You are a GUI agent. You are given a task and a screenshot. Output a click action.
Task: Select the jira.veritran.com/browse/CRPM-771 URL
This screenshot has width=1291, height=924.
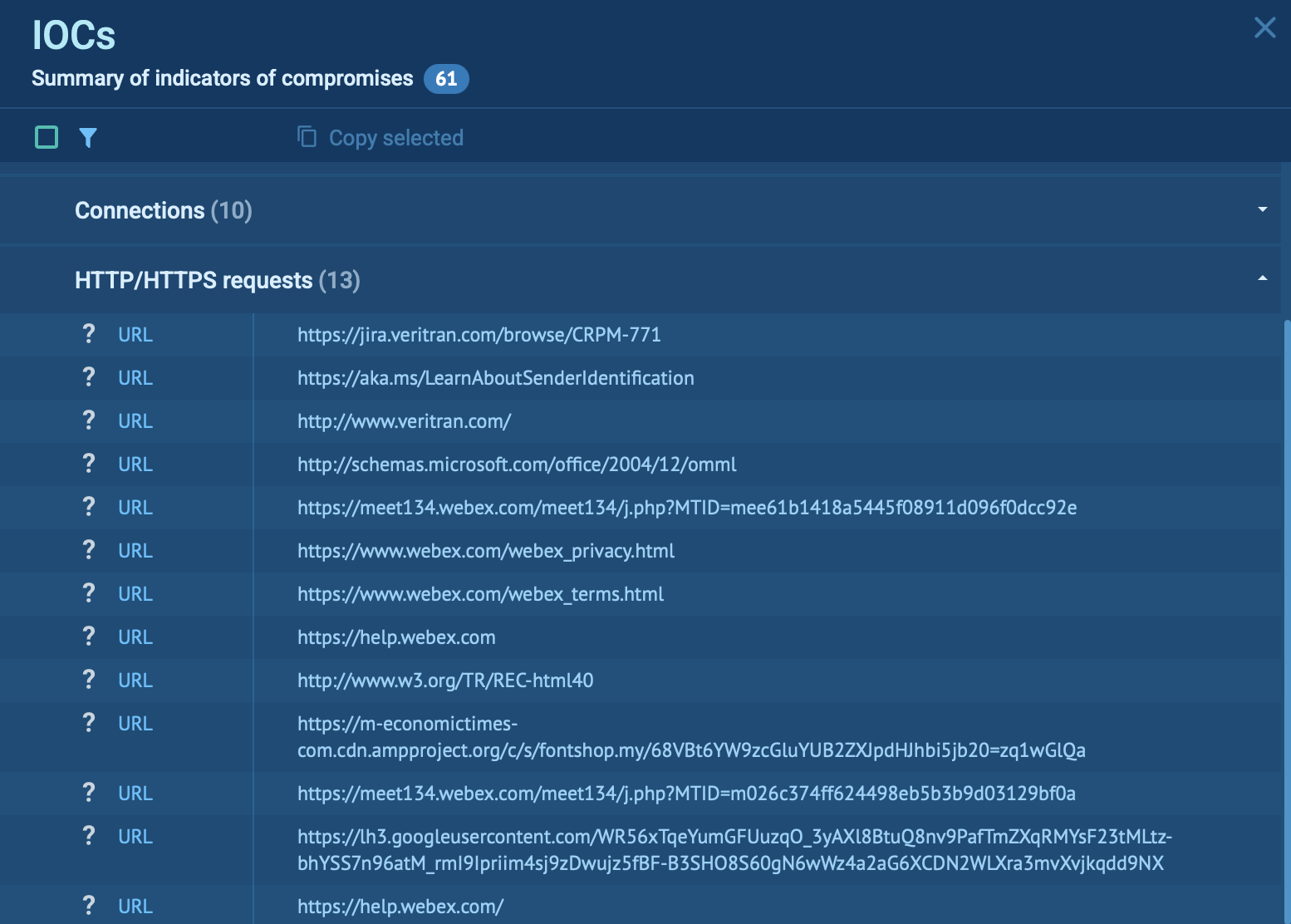tap(479, 335)
